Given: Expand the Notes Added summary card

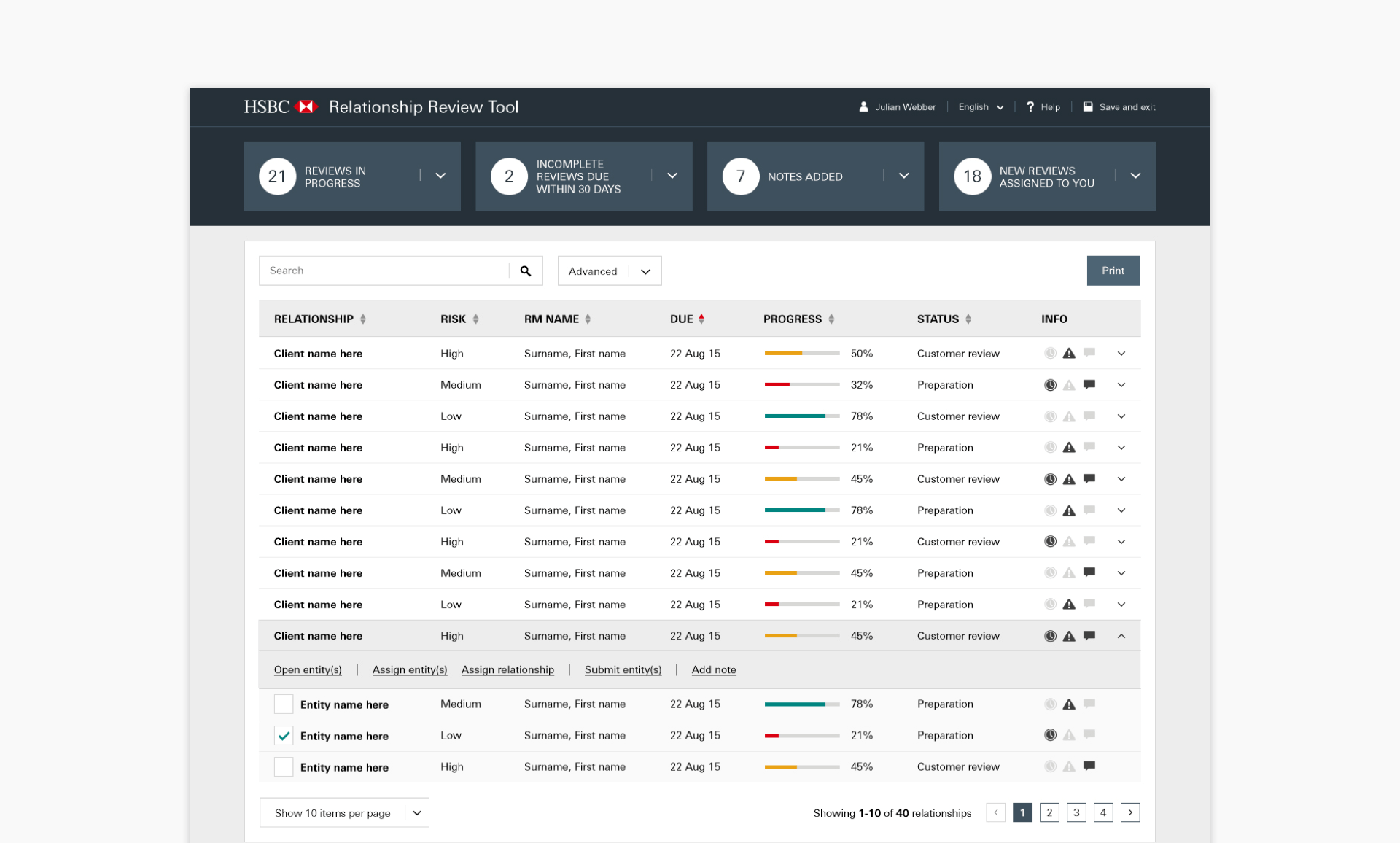Looking at the screenshot, I should (x=903, y=176).
